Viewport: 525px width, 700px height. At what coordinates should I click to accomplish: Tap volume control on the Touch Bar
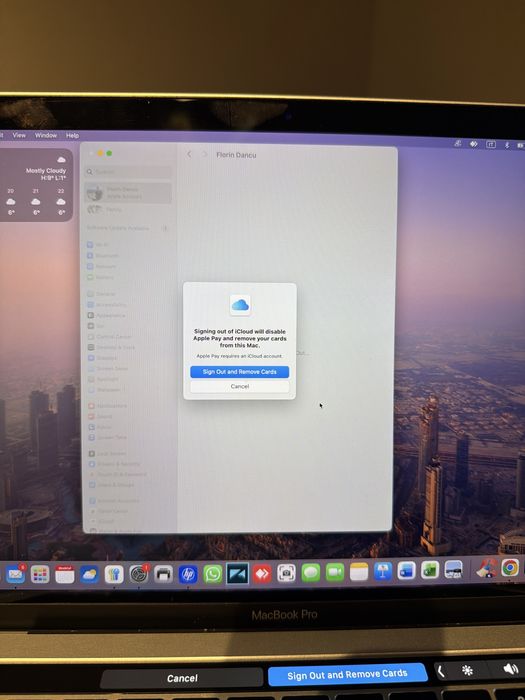click(510, 669)
